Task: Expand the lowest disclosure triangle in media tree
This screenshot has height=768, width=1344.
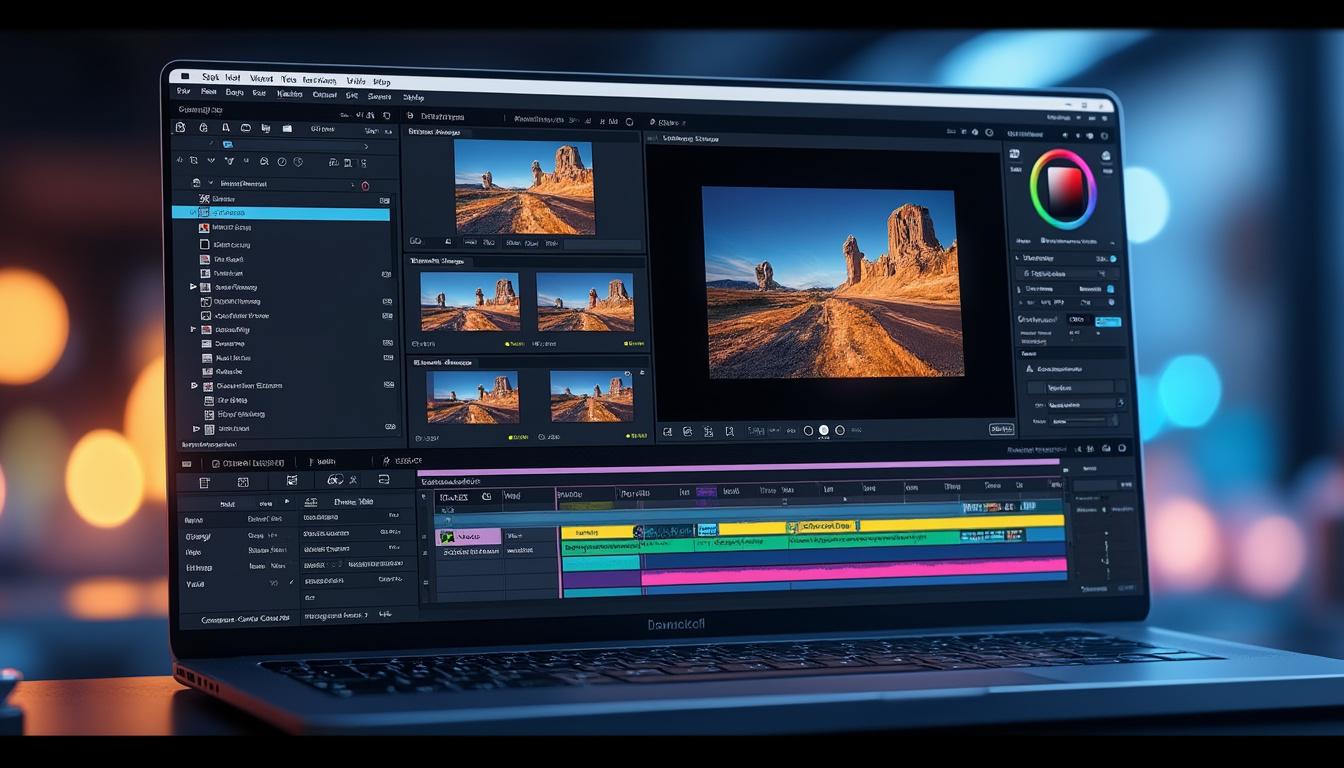Action: 196,428
